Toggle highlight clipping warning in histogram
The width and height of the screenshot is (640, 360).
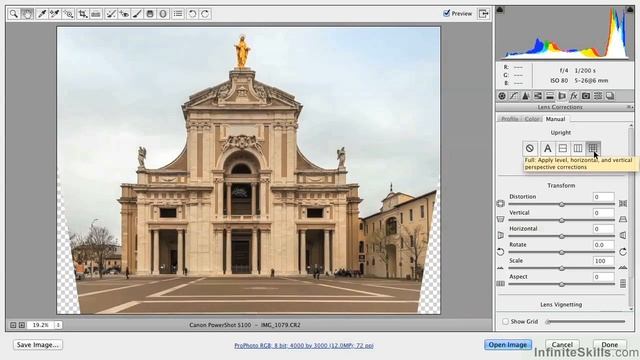(x=630, y=9)
